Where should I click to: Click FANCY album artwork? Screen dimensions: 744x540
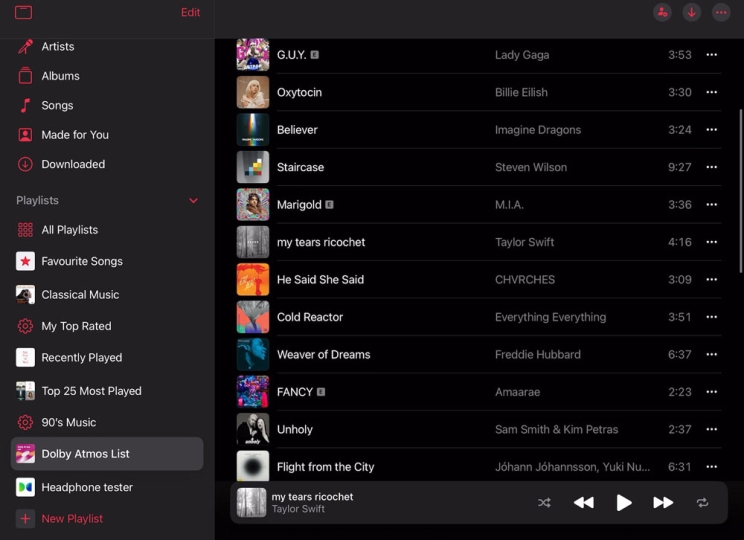(253, 392)
